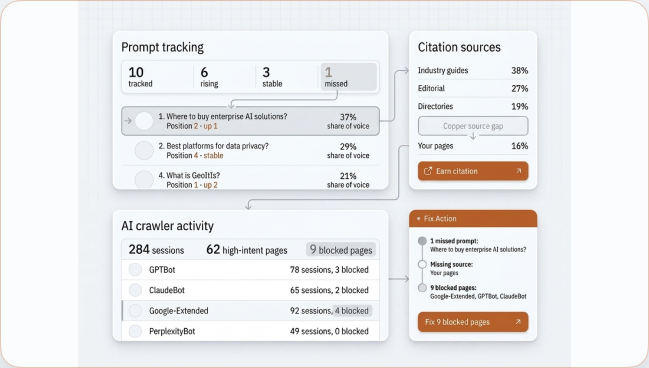The image size is (649, 368).
Task: Click the '9 blocked pages' badge
Action: (341, 250)
